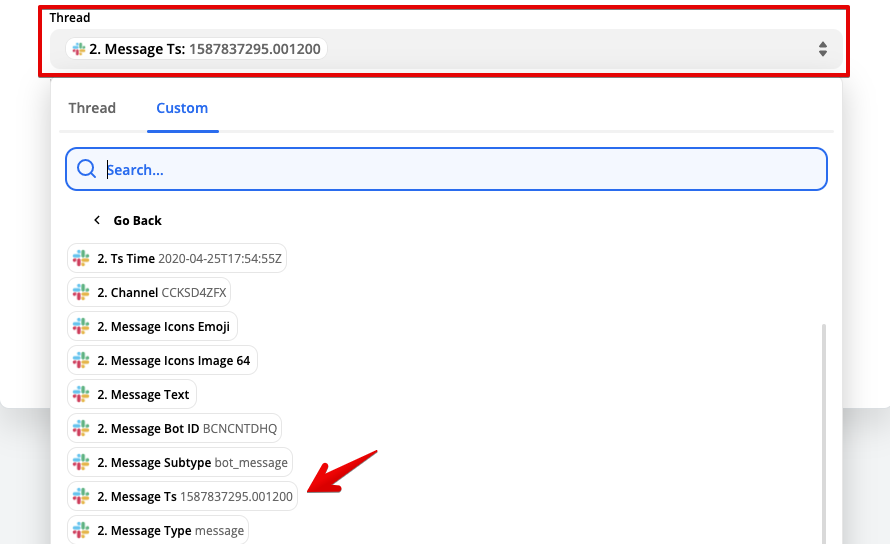Pick the Message Icons Emoji option

click(152, 327)
